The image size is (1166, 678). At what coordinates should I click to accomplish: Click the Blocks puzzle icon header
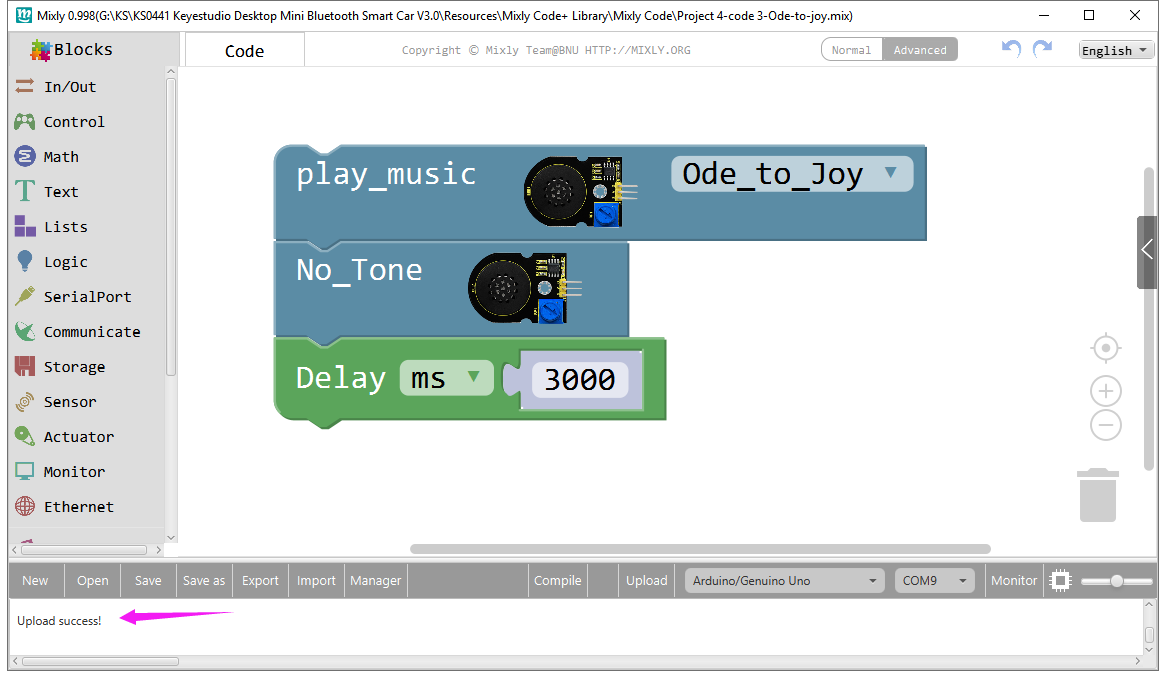(x=41, y=50)
